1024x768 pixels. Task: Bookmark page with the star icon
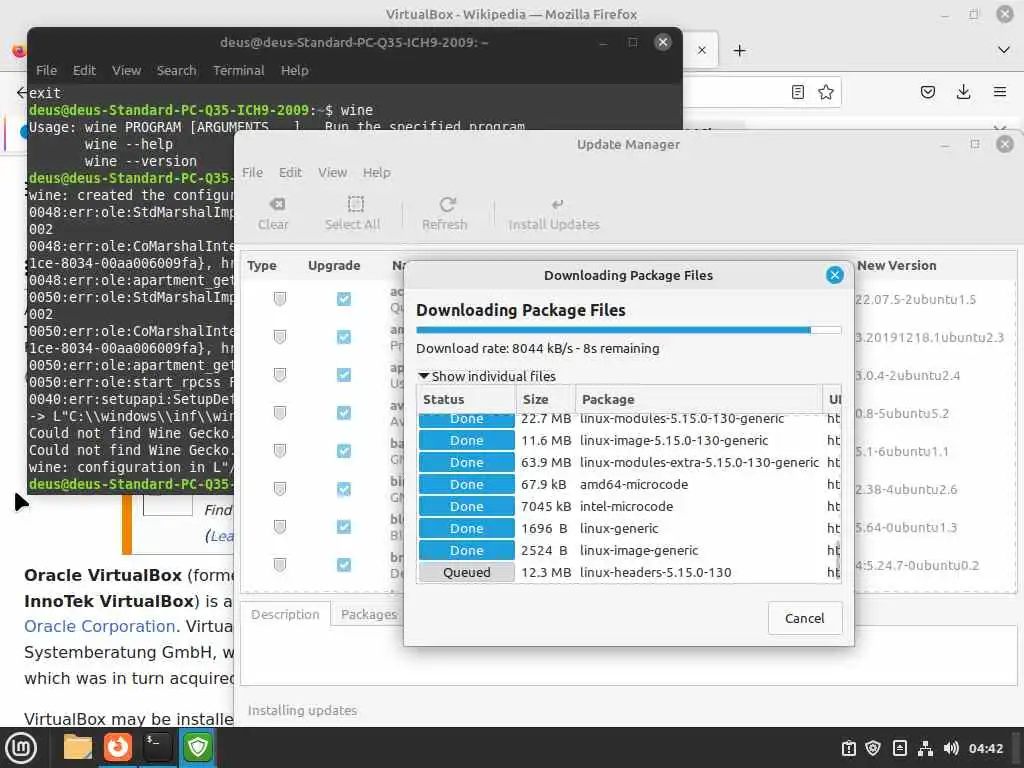click(825, 92)
